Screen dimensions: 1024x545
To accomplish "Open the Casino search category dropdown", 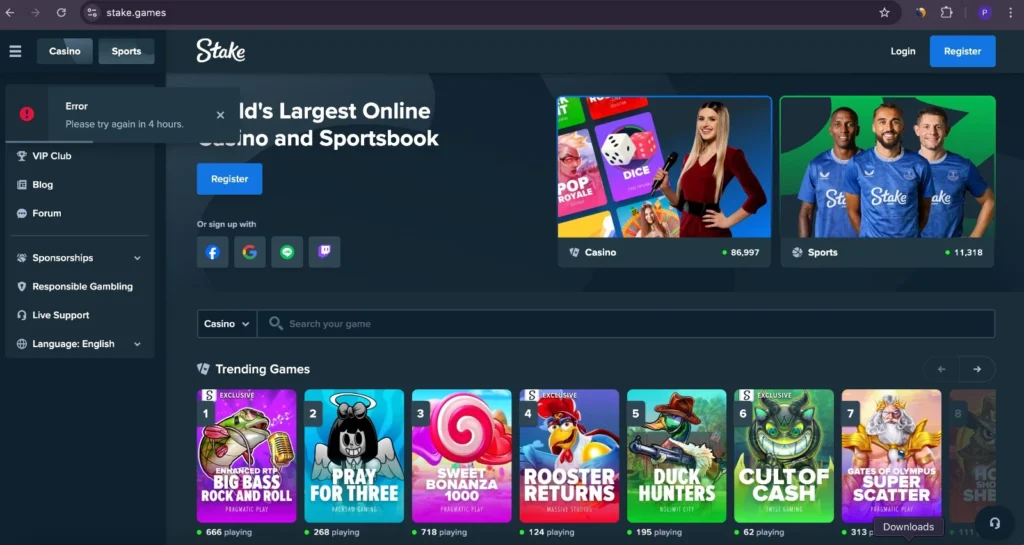I will (x=226, y=324).
